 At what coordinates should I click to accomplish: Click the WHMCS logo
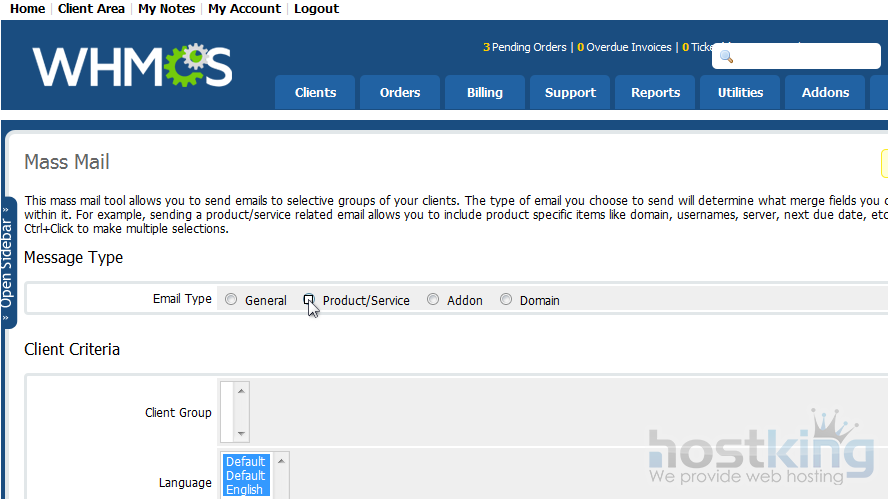132,65
